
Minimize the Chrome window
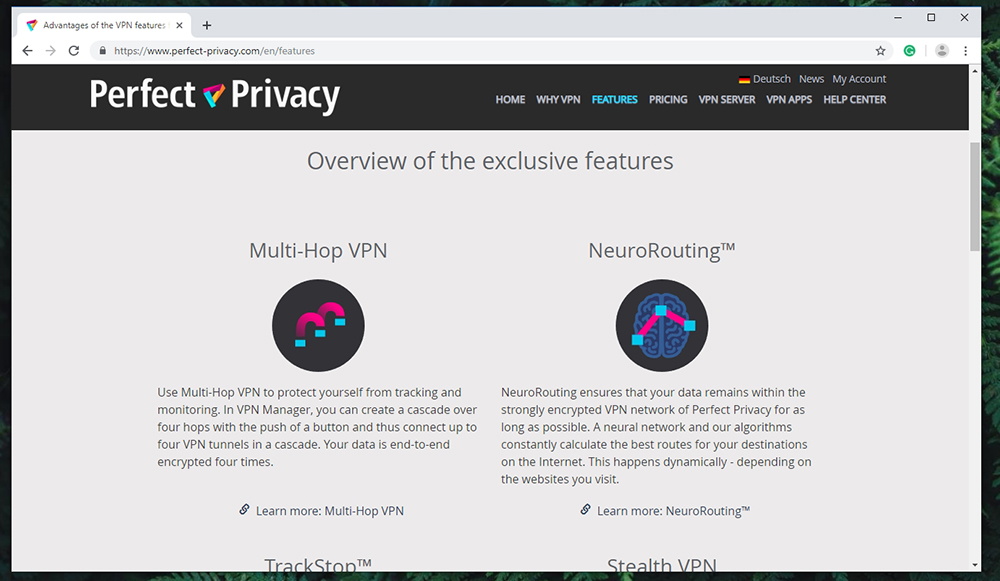(x=898, y=18)
